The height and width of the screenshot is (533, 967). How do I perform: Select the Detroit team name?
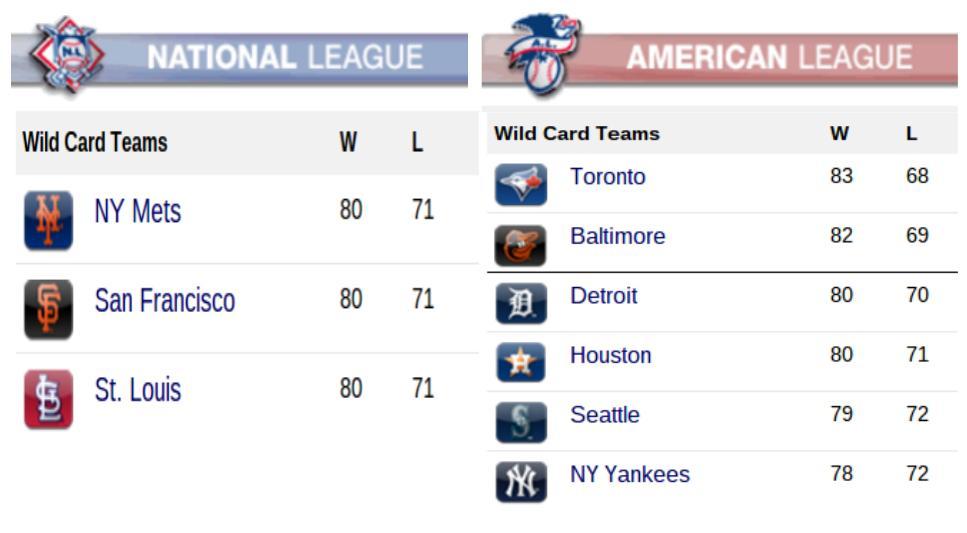604,295
